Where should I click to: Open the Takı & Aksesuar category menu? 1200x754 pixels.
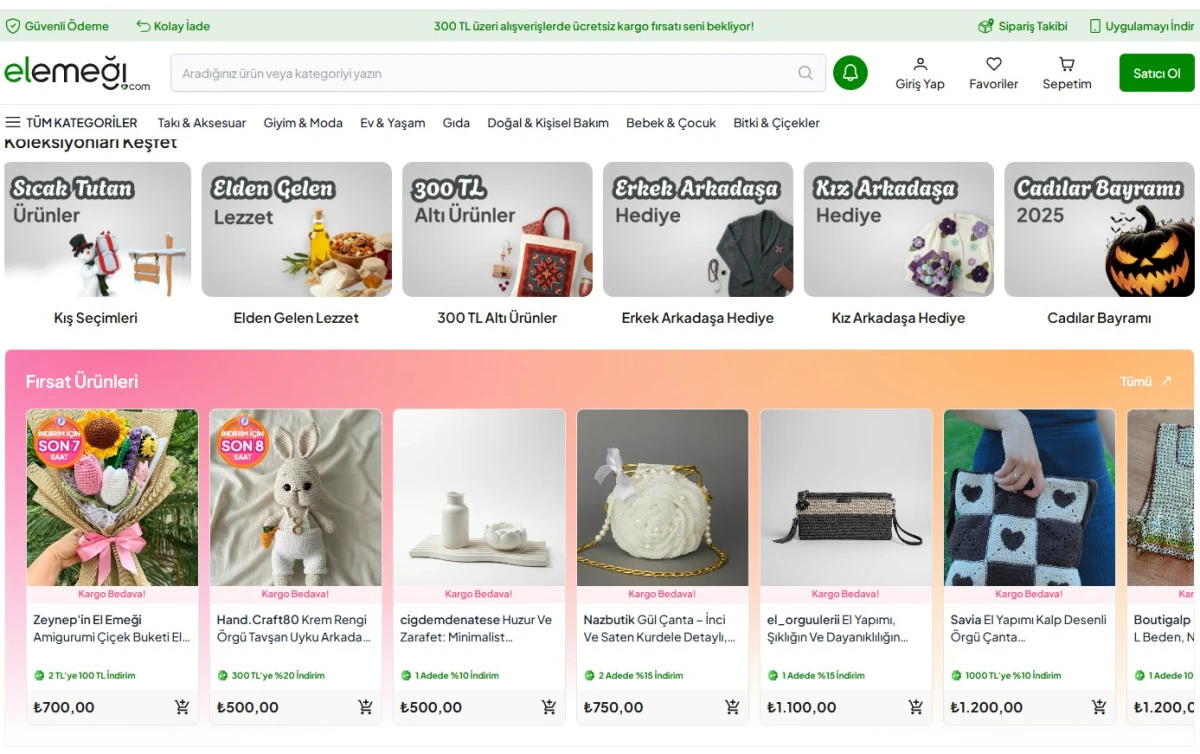(202, 123)
